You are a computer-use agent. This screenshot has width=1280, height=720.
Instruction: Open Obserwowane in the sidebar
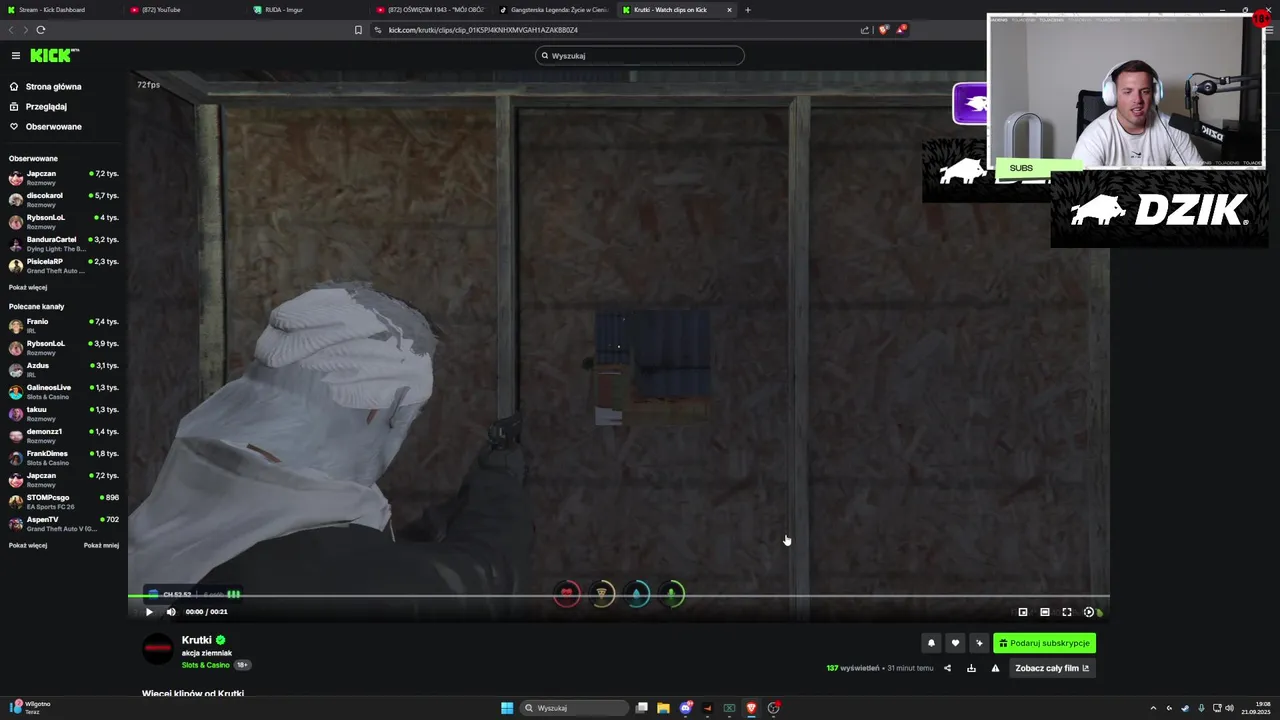pyautogui.click(x=54, y=127)
